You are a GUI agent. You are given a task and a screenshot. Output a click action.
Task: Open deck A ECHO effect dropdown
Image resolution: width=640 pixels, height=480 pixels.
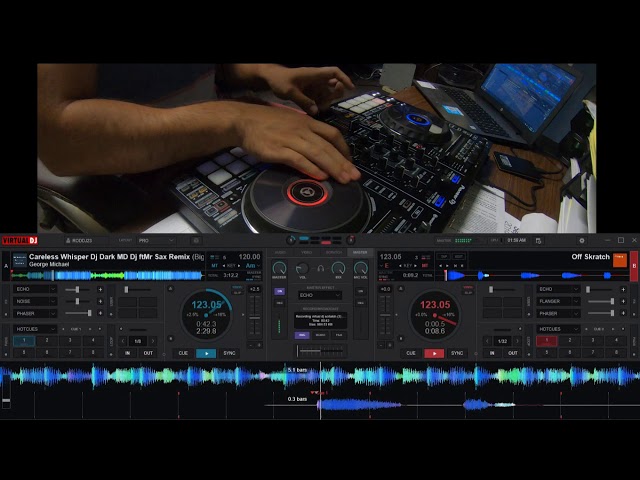35,289
